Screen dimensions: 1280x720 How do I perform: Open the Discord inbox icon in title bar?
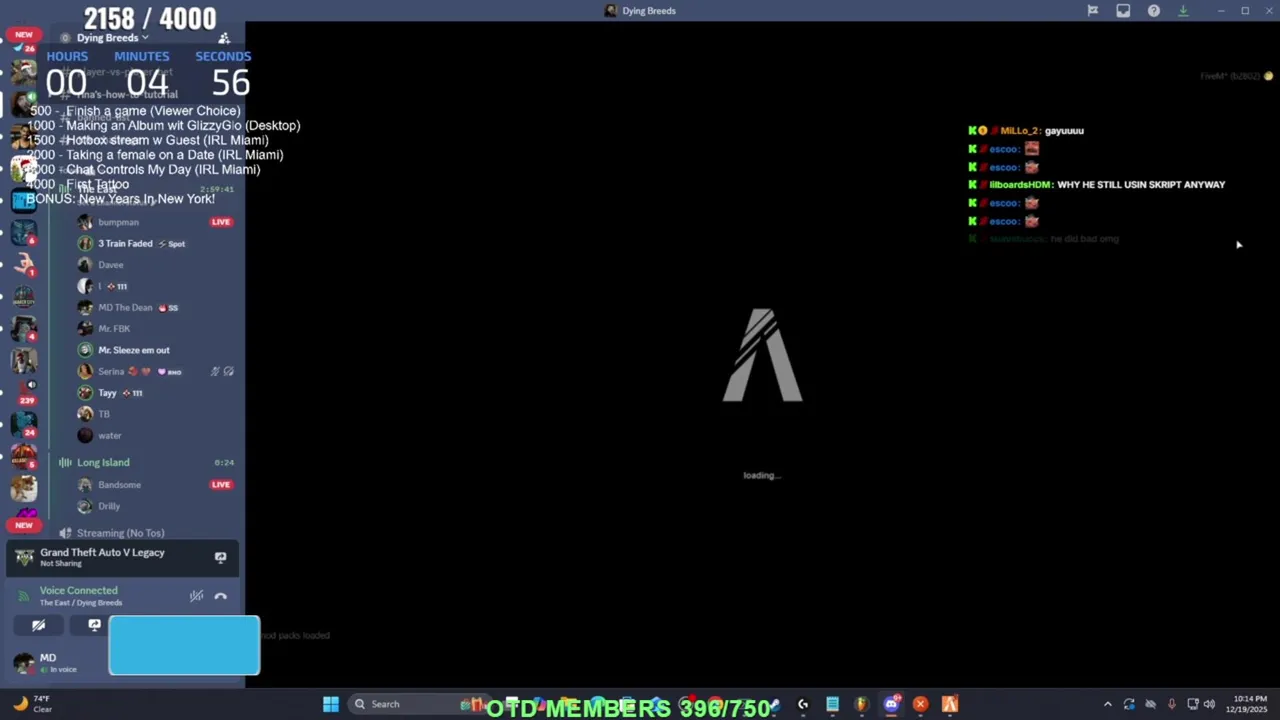pos(1123,11)
